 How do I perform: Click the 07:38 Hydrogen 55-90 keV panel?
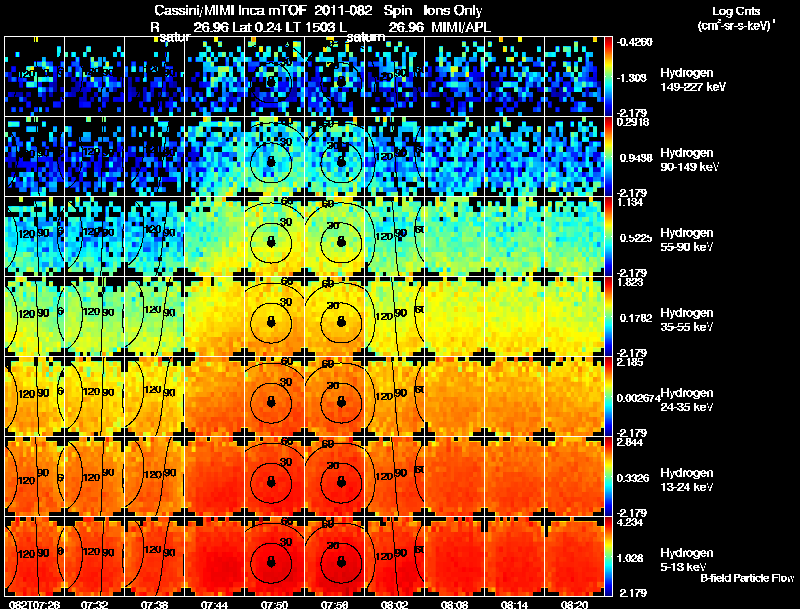pyautogui.click(x=155, y=236)
